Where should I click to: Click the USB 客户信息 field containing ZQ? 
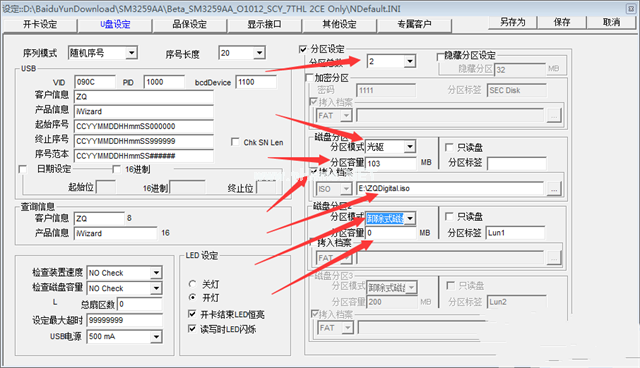144,97
